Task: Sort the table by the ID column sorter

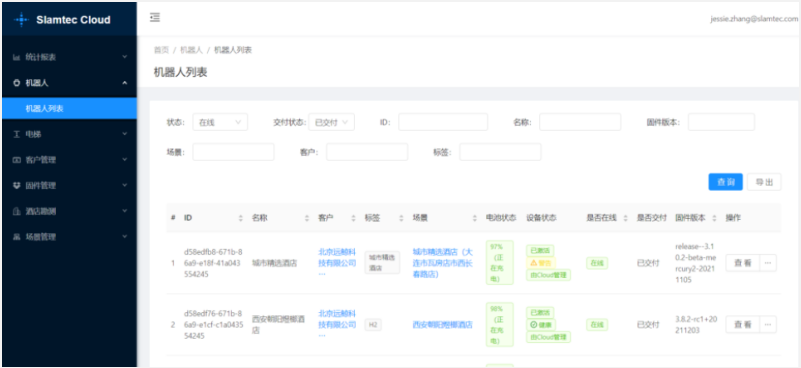Action: click(x=241, y=218)
